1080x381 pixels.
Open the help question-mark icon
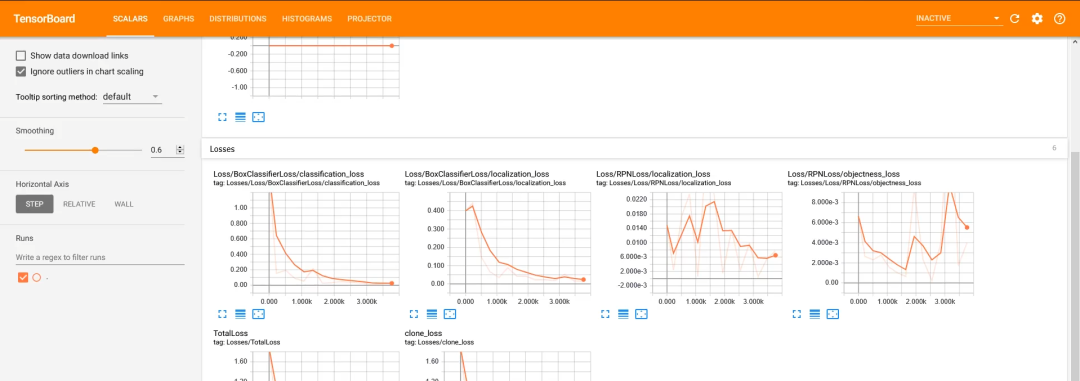click(x=1060, y=19)
